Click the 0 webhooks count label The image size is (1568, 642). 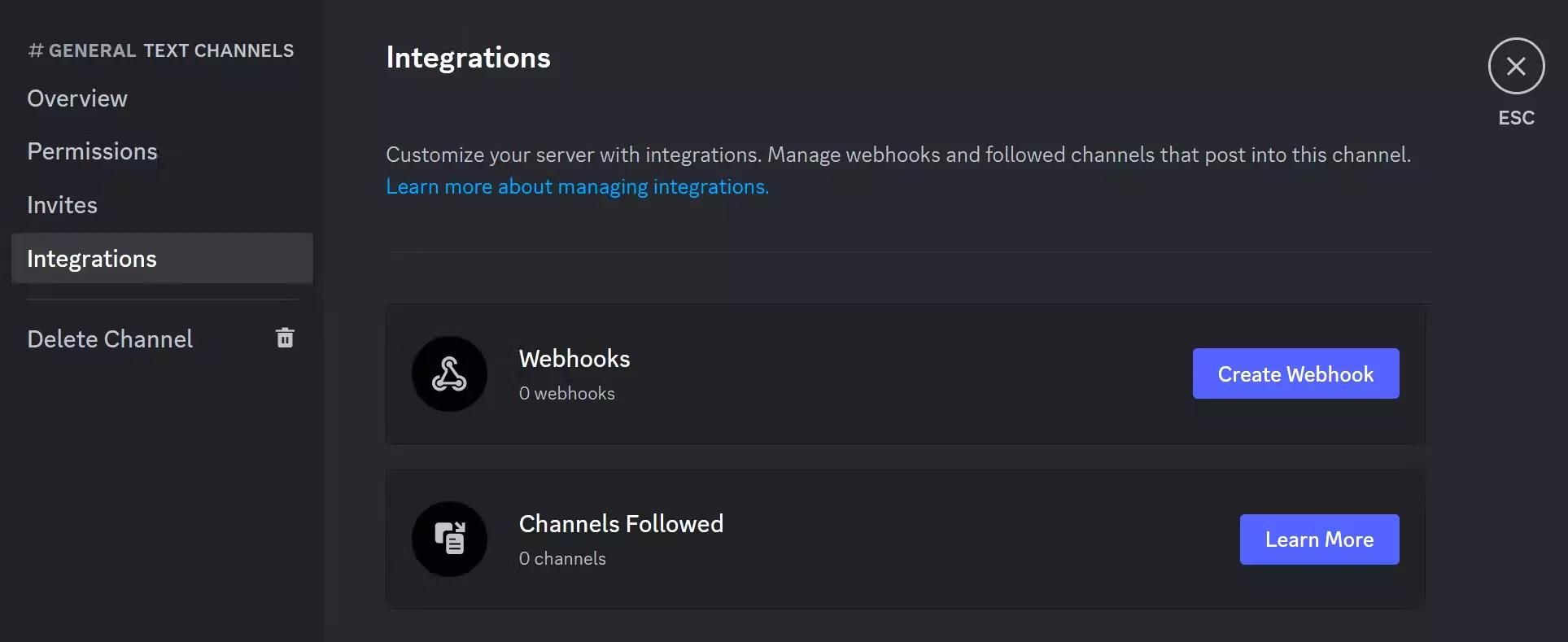pos(567,393)
